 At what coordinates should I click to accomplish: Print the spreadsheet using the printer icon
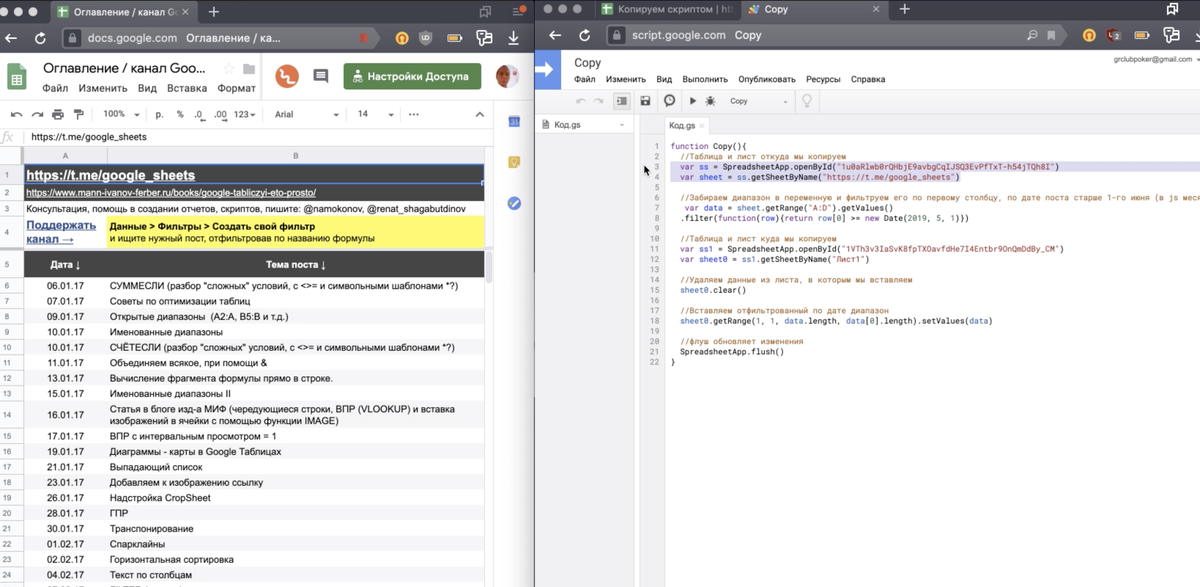tap(57, 115)
